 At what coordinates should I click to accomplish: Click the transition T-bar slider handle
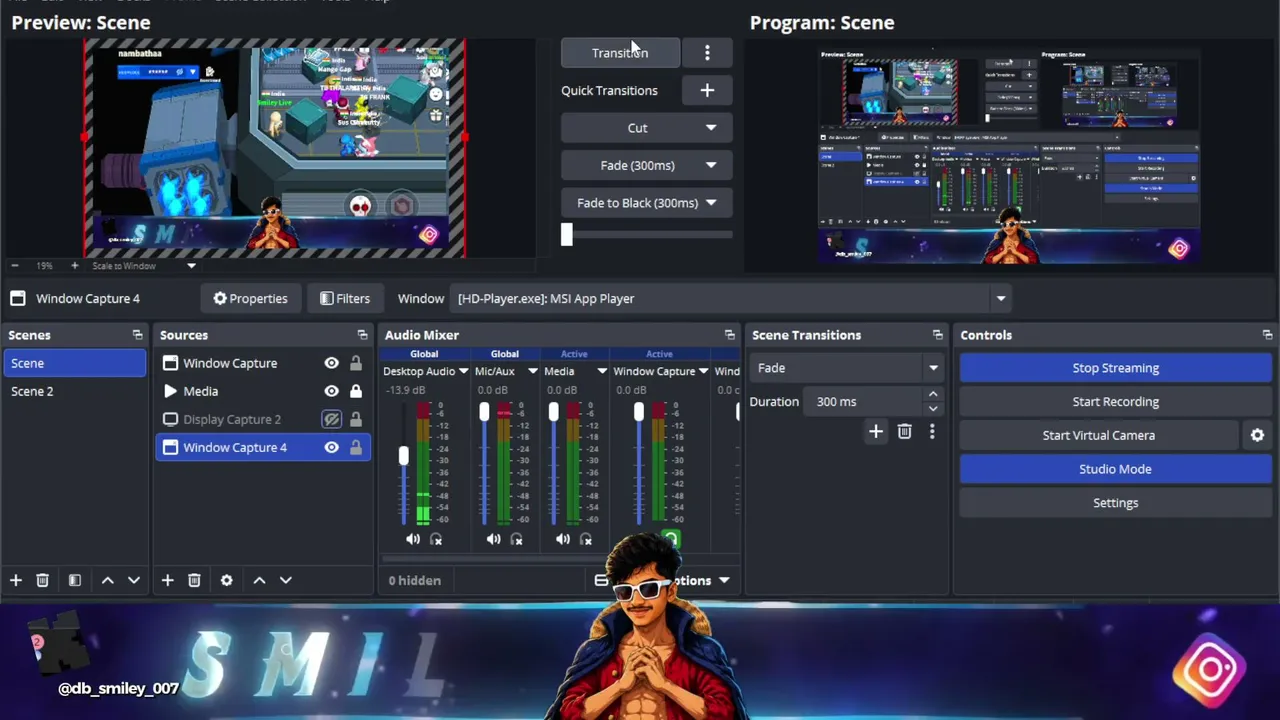click(567, 234)
